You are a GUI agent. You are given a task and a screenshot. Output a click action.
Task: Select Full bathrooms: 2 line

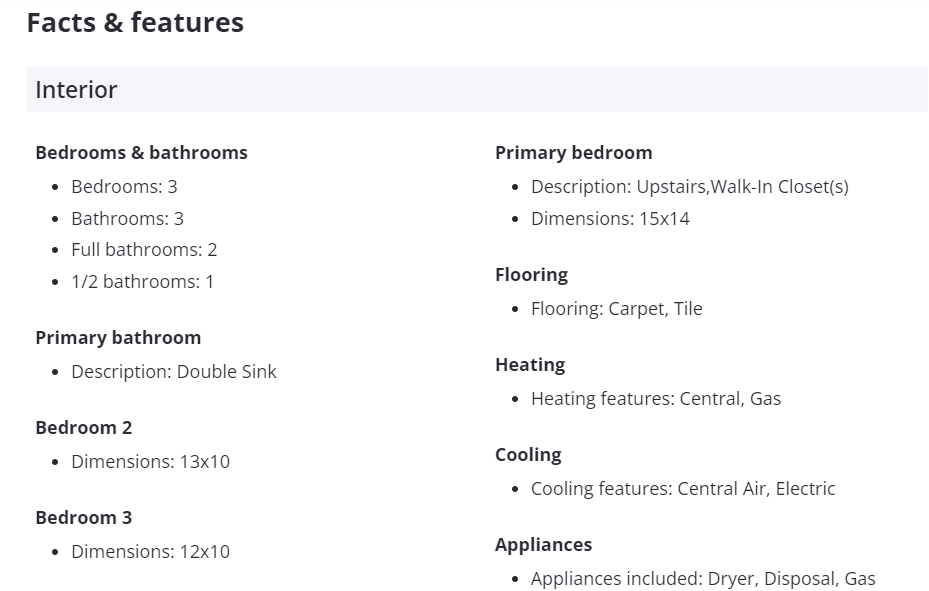[x=144, y=250]
